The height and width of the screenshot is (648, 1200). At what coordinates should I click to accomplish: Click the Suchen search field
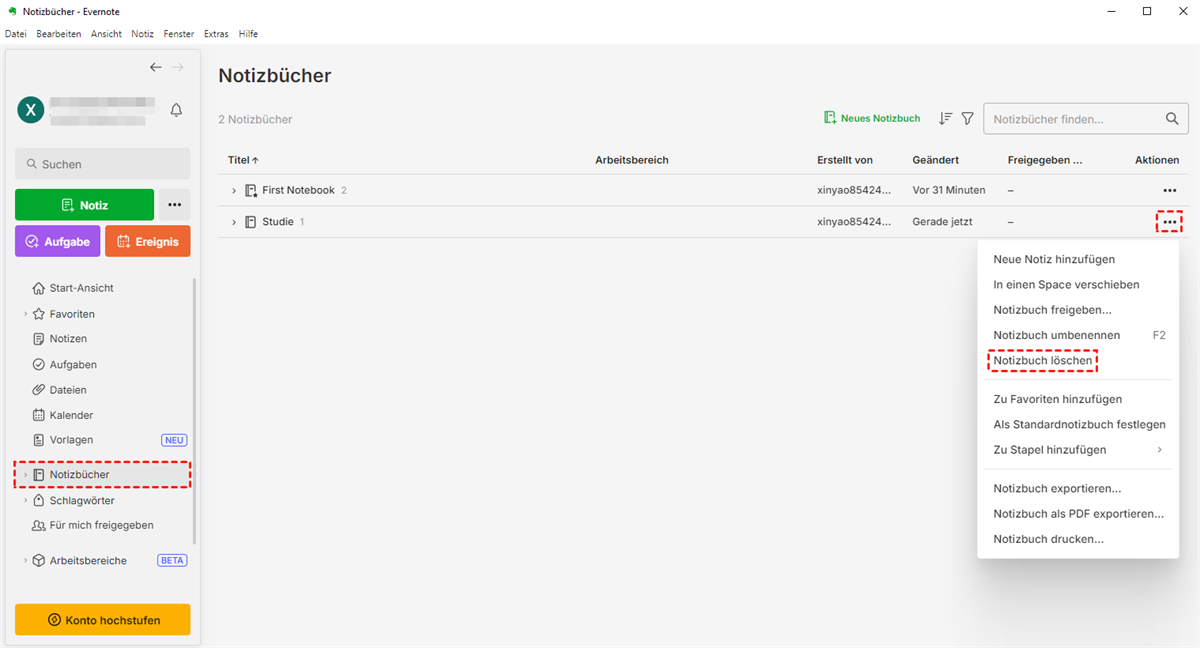(x=102, y=164)
